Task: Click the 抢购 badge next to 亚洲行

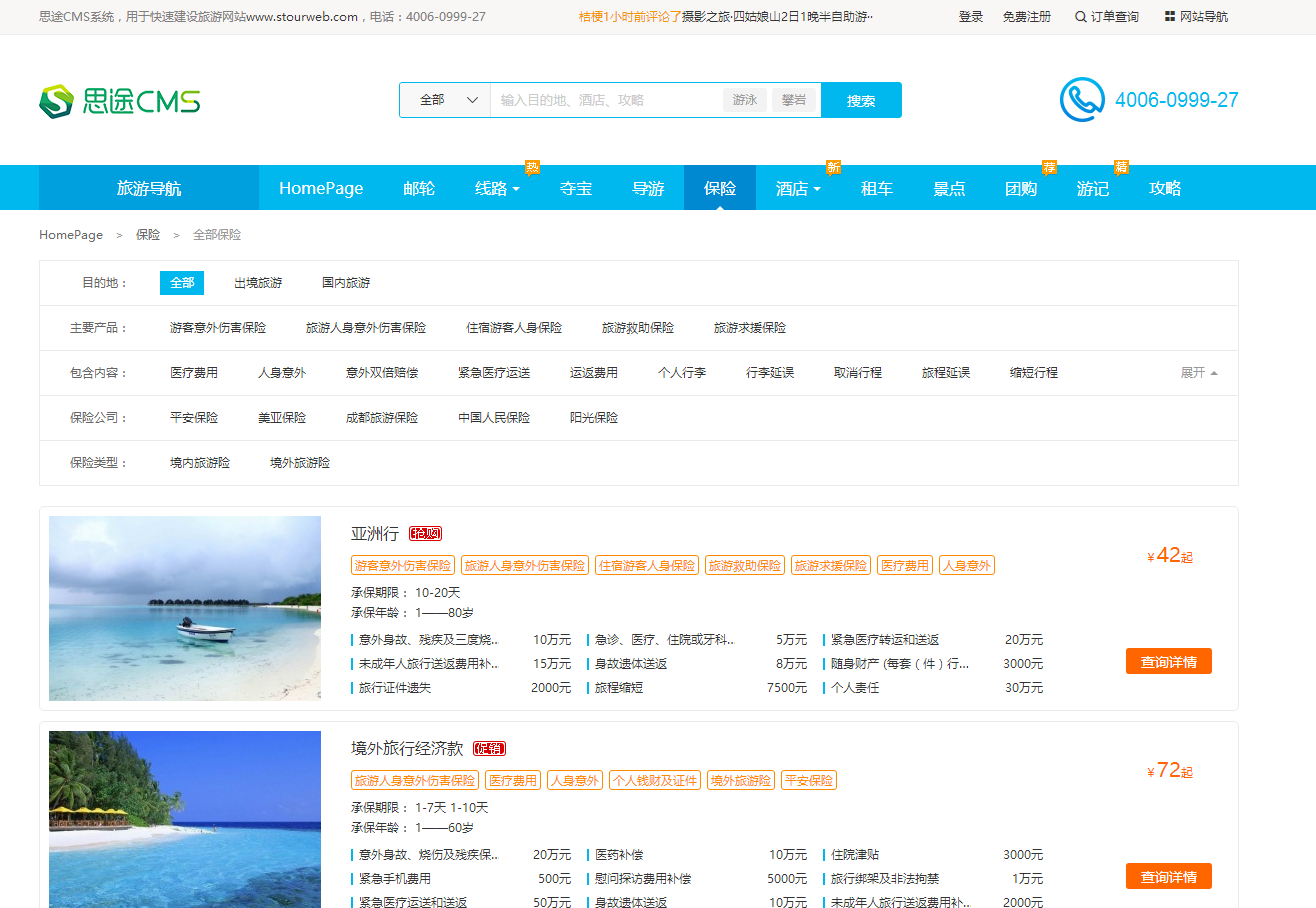Action: pyautogui.click(x=425, y=533)
